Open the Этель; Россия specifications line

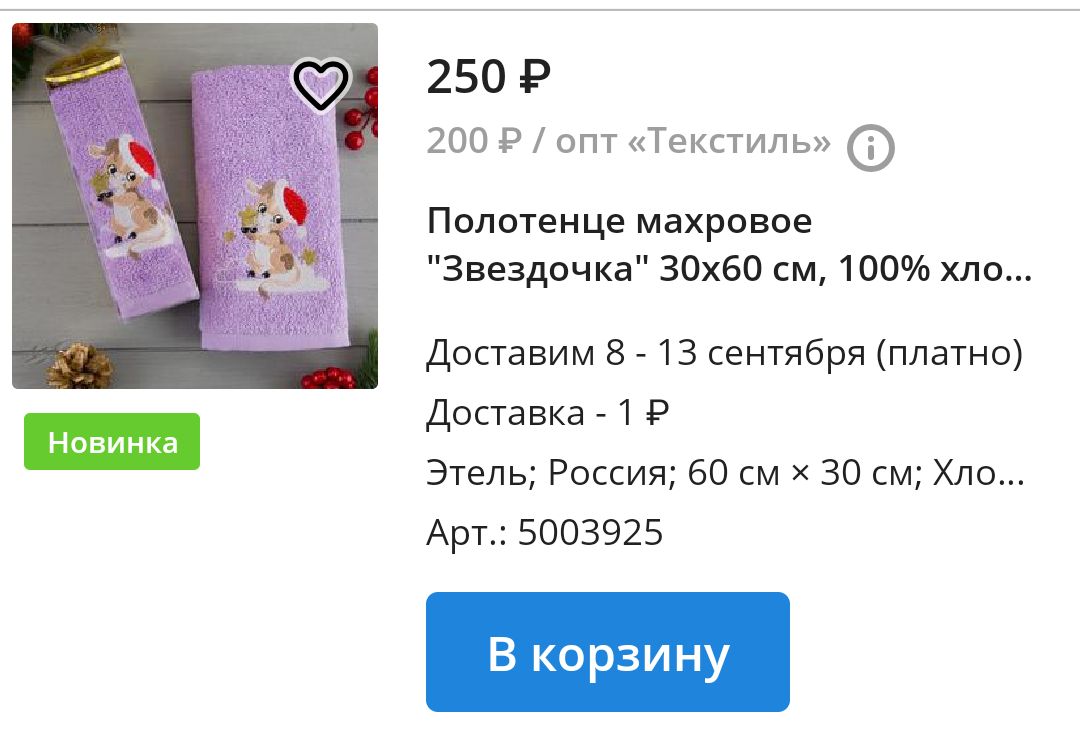726,473
